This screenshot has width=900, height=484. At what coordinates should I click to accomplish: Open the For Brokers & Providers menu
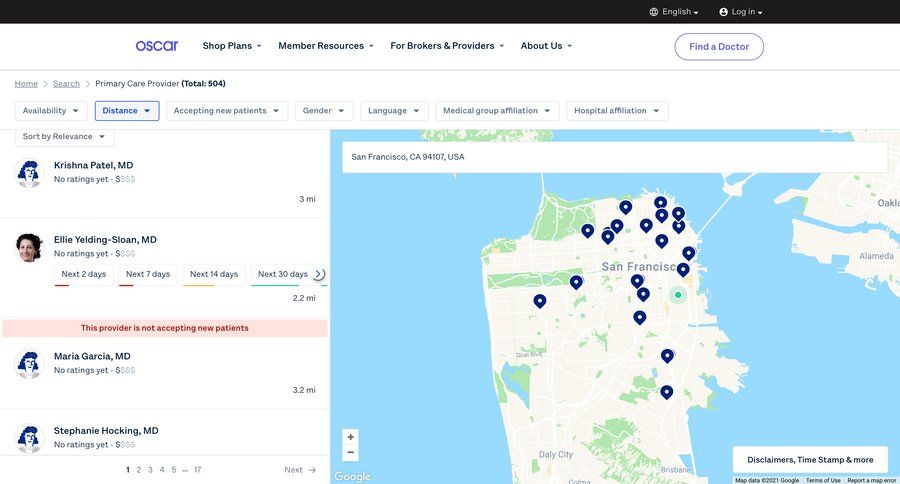point(447,46)
